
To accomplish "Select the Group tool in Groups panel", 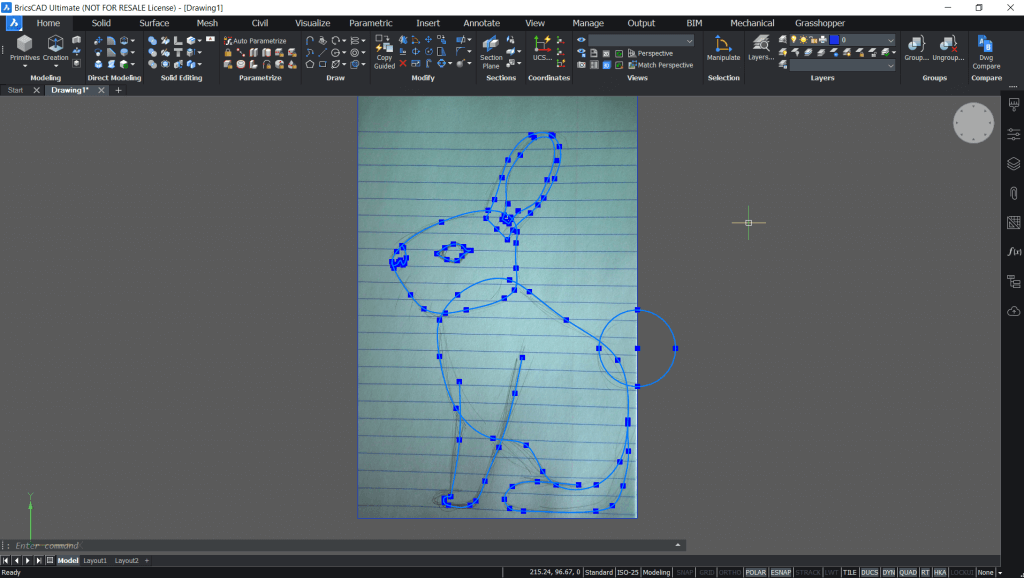I will (x=918, y=50).
